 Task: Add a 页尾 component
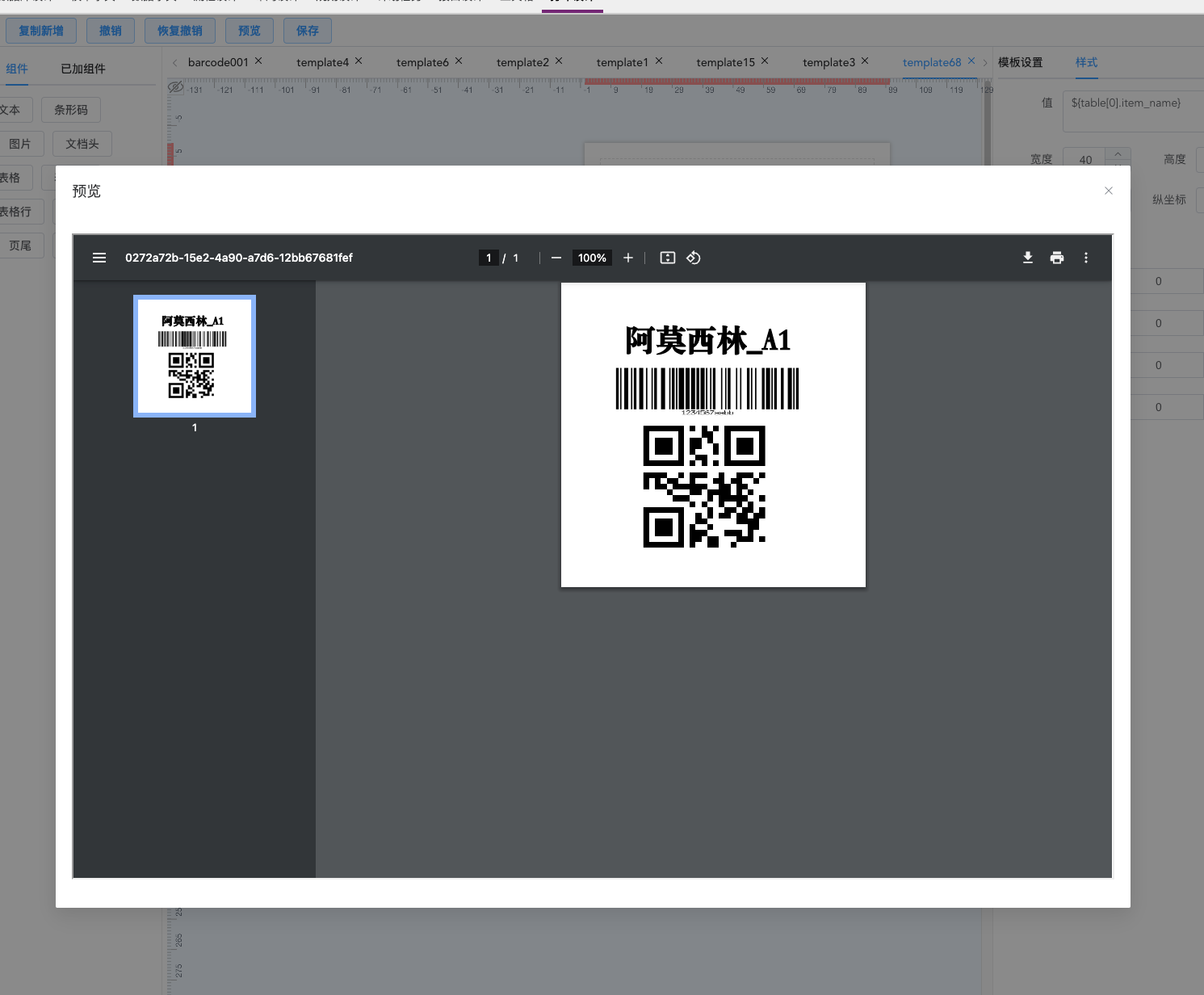[x=20, y=246]
